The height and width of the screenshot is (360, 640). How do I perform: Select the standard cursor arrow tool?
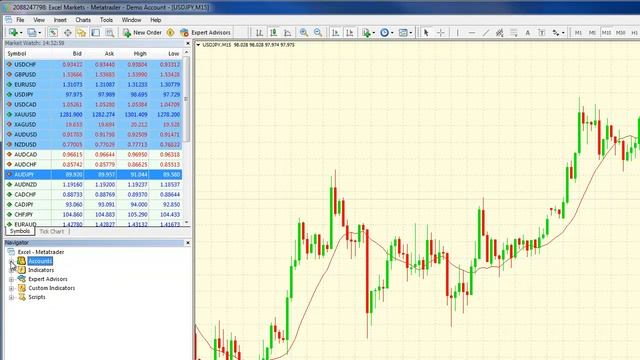click(x=426, y=32)
